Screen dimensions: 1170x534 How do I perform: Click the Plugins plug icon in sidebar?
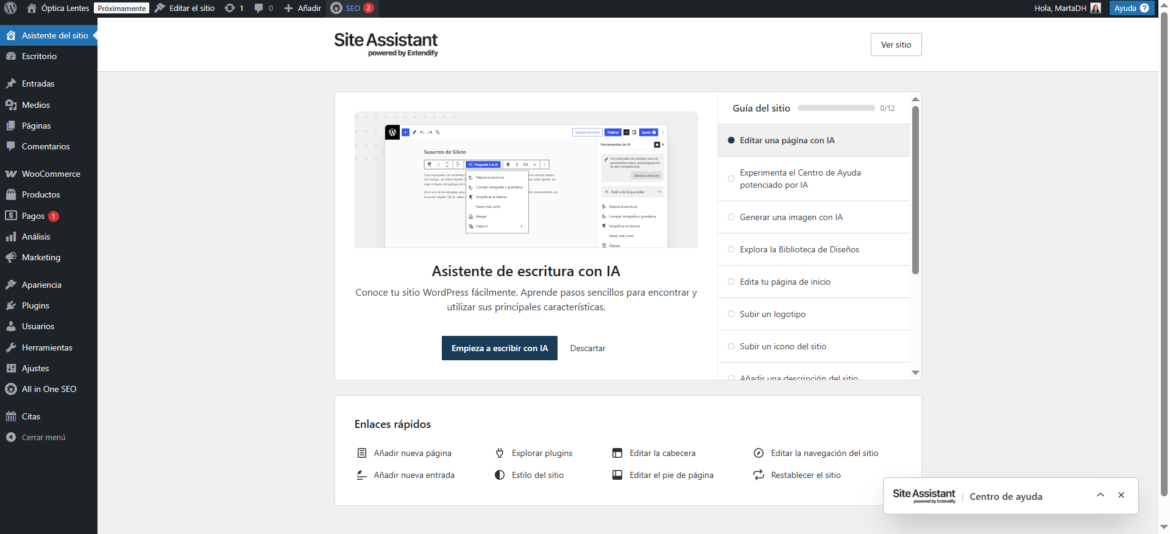(11, 306)
